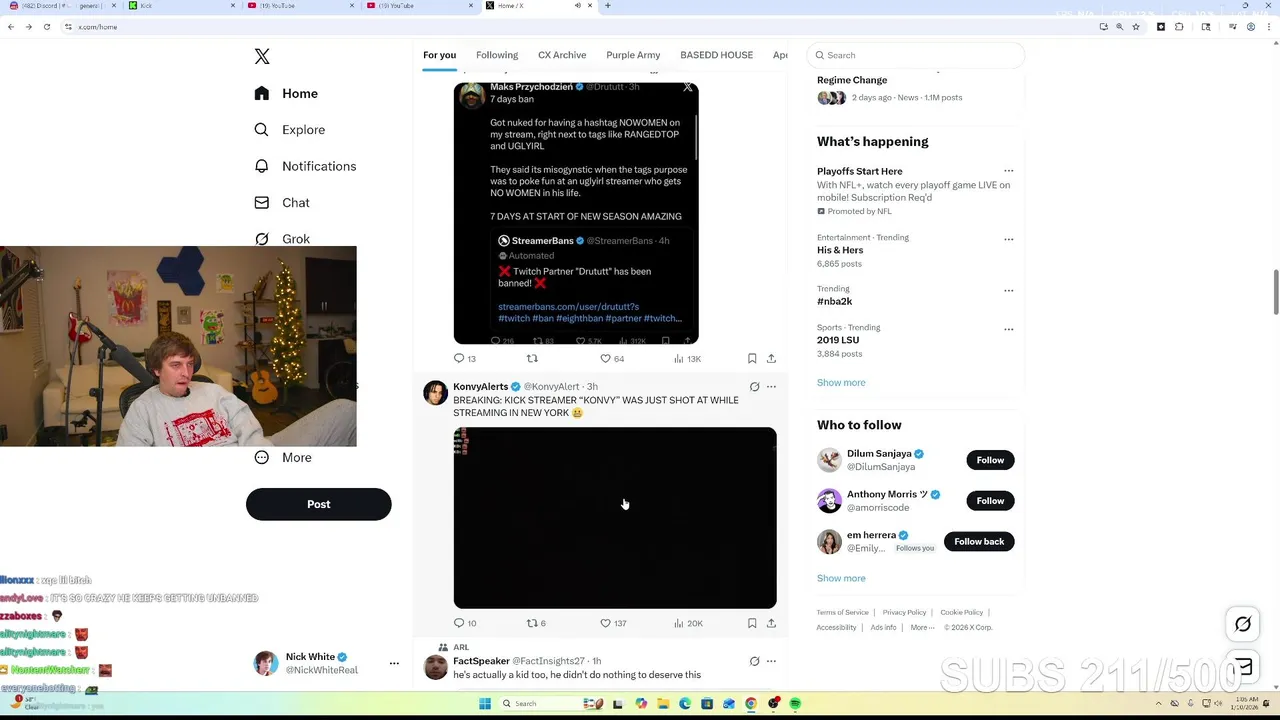Image resolution: width=1280 pixels, height=720 pixels.
Task: Click the x.com/home address bar
Action: (580, 27)
